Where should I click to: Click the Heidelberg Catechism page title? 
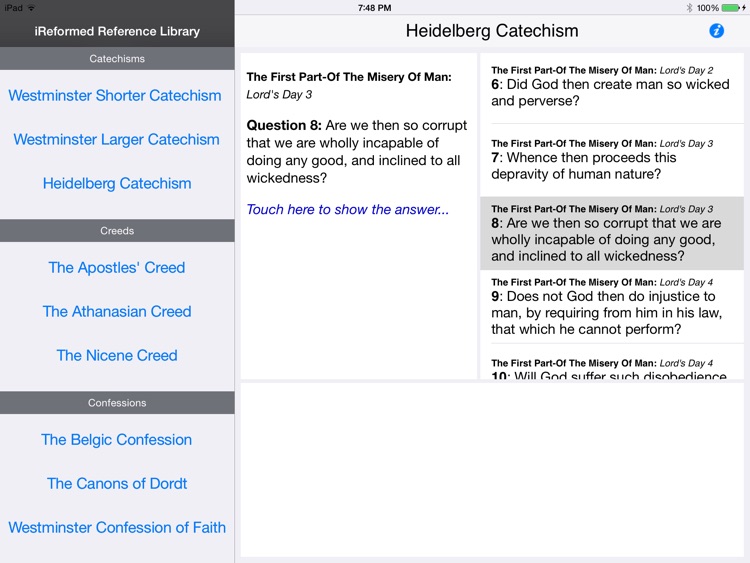pyautogui.click(x=492, y=31)
